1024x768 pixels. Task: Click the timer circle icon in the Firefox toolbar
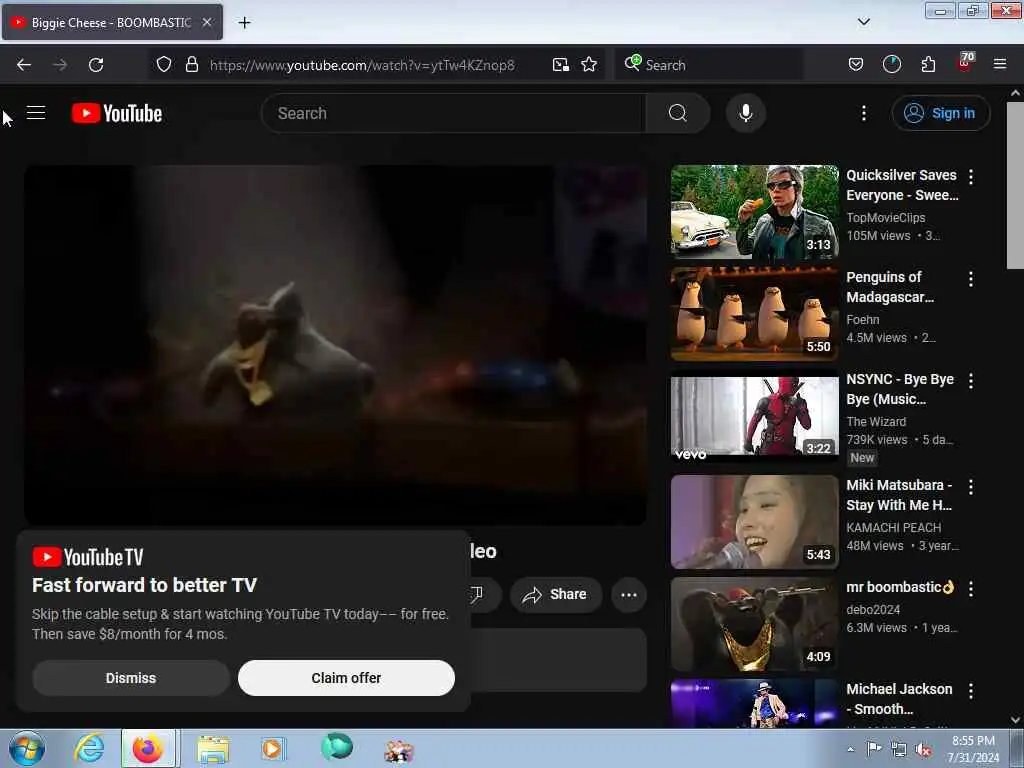click(891, 65)
